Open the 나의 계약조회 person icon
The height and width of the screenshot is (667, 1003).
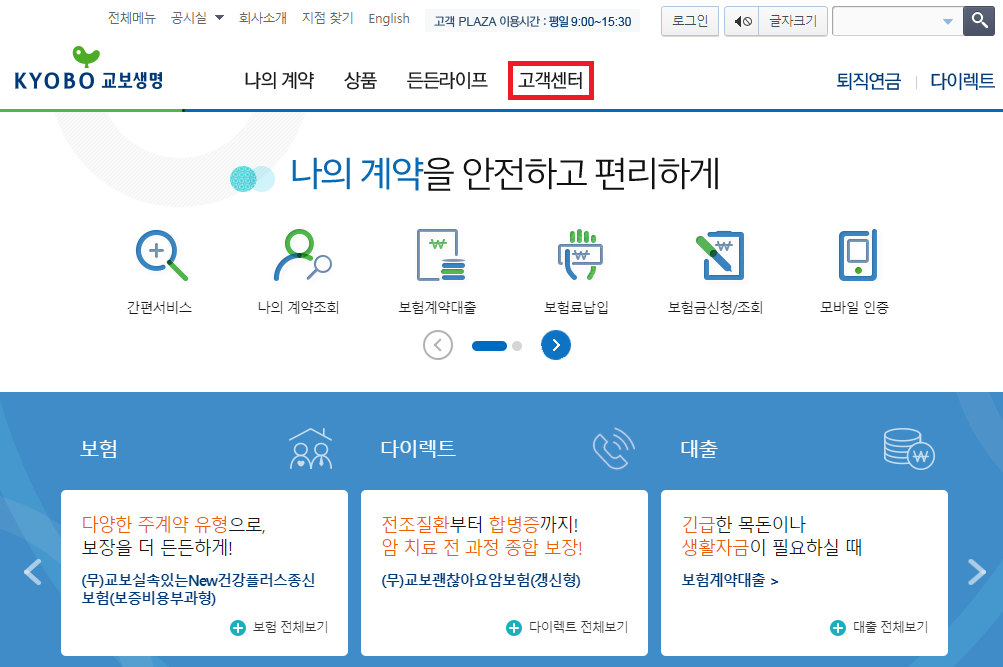pyautogui.click(x=303, y=255)
